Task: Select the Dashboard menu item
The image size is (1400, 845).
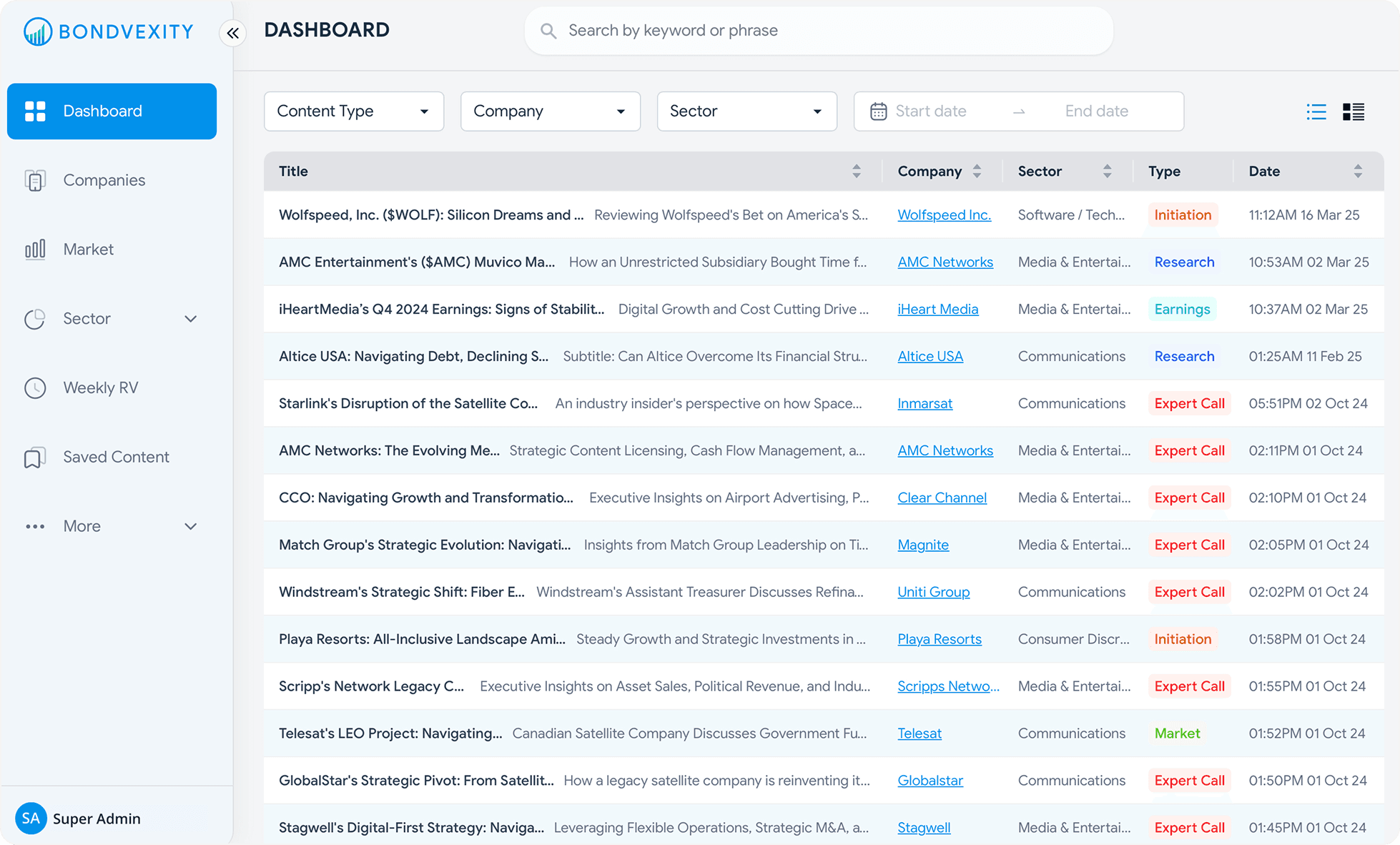Action: coord(111,111)
